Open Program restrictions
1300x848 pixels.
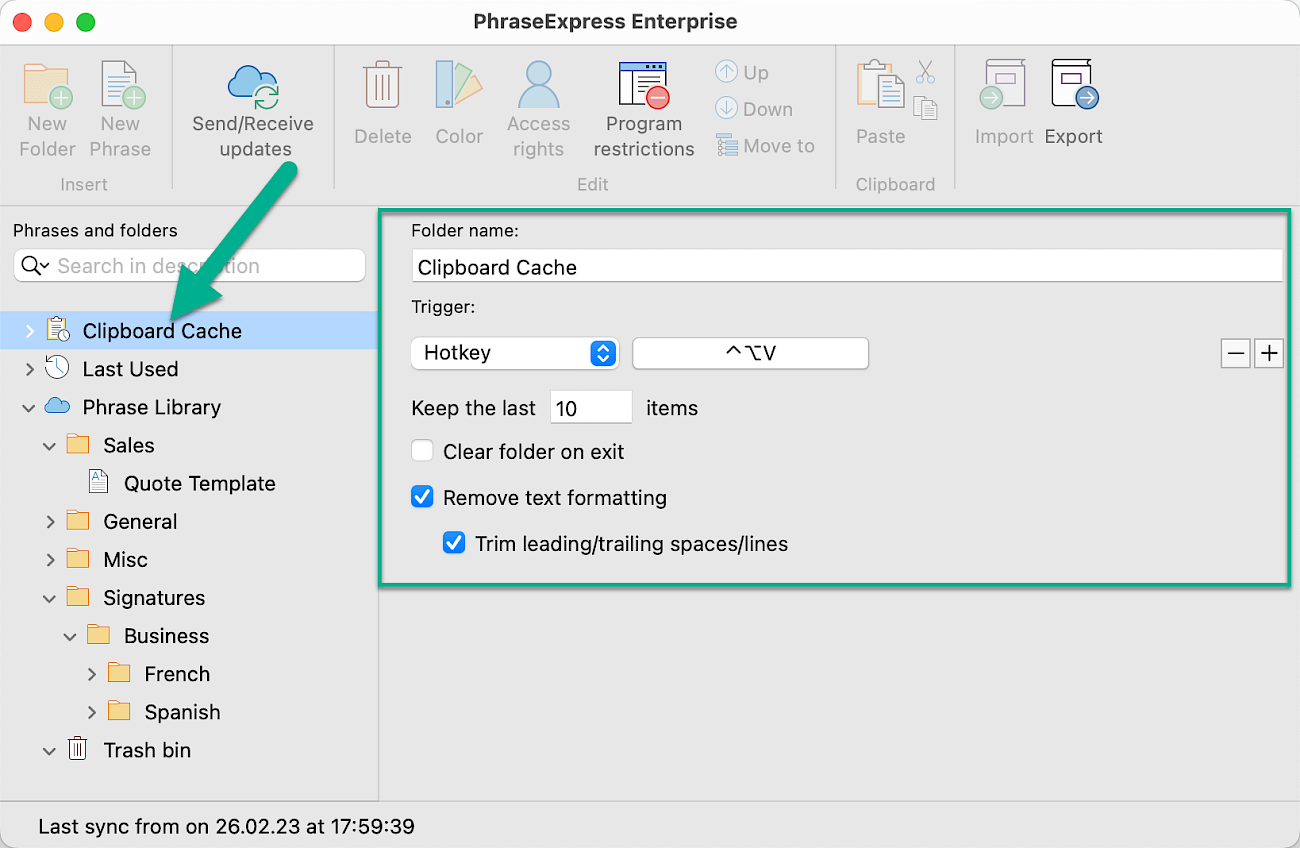644,85
